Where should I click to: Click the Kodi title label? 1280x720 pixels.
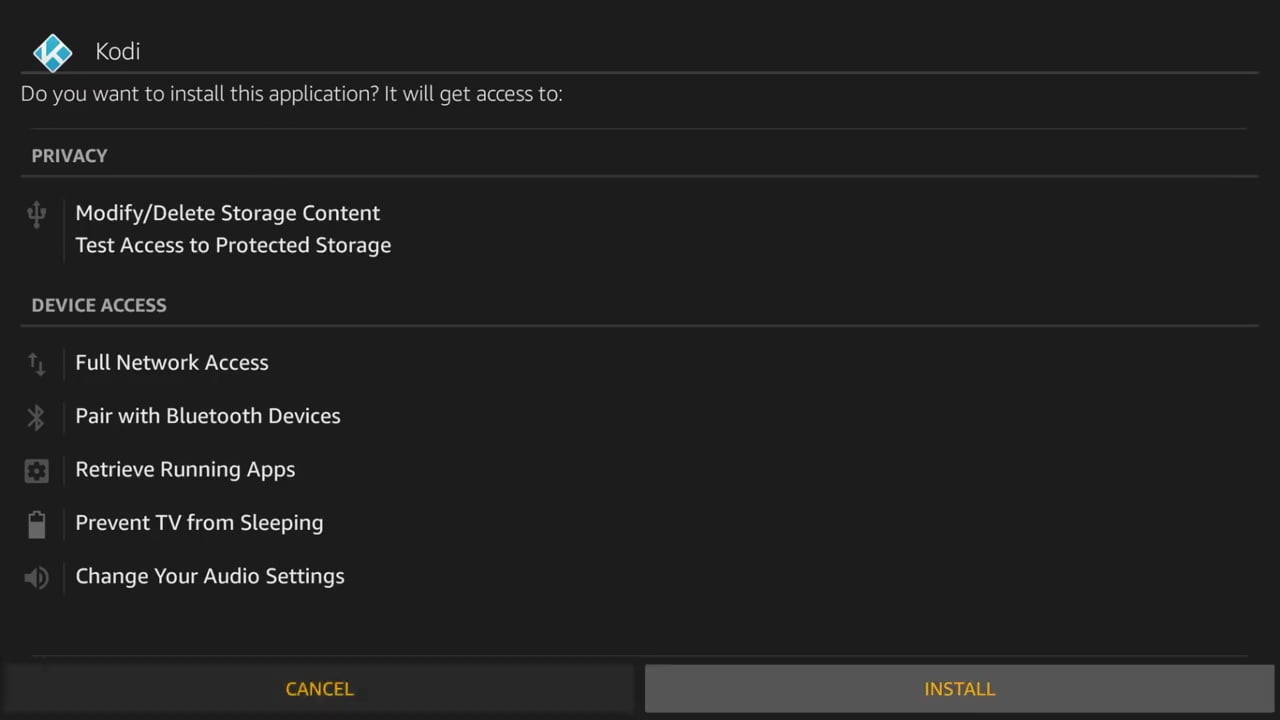(117, 51)
